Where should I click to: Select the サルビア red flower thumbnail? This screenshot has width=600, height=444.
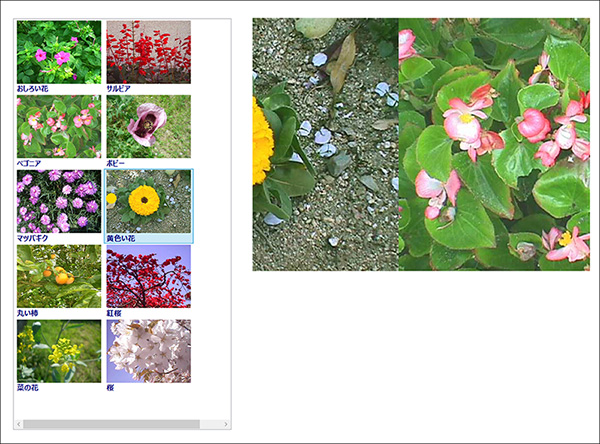pyautogui.click(x=148, y=52)
